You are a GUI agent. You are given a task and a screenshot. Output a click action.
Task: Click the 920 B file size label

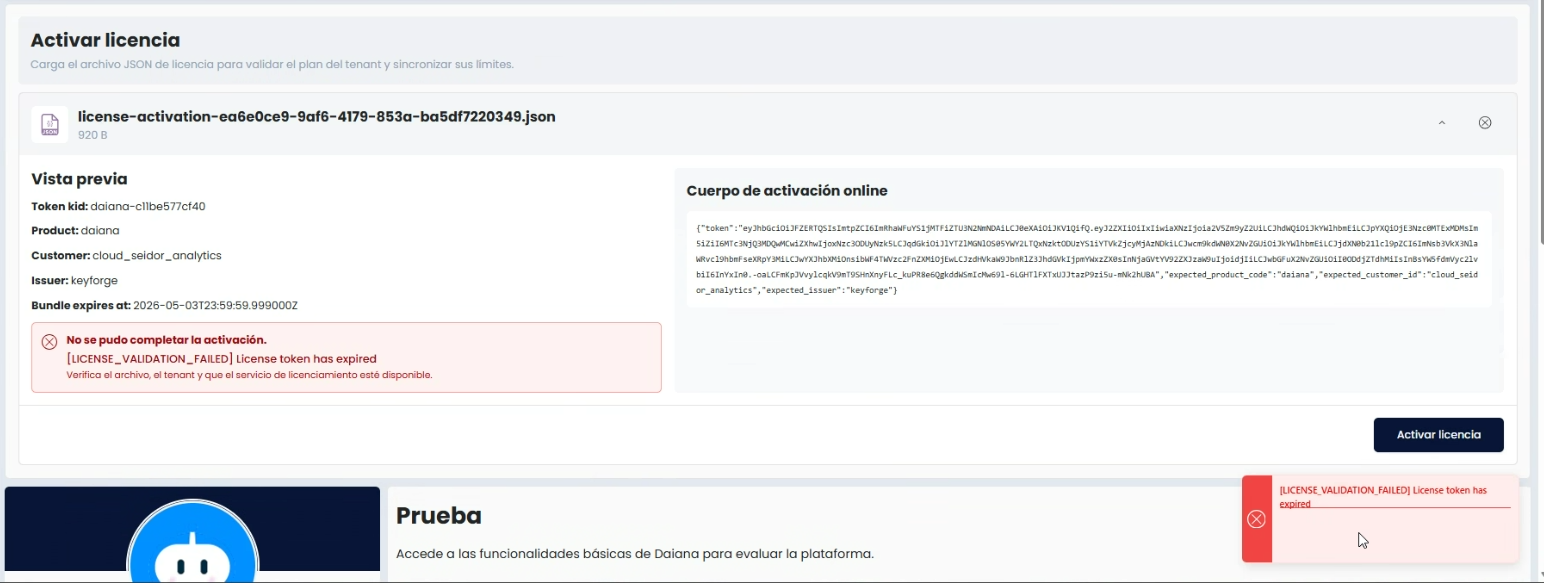[x=93, y=135]
